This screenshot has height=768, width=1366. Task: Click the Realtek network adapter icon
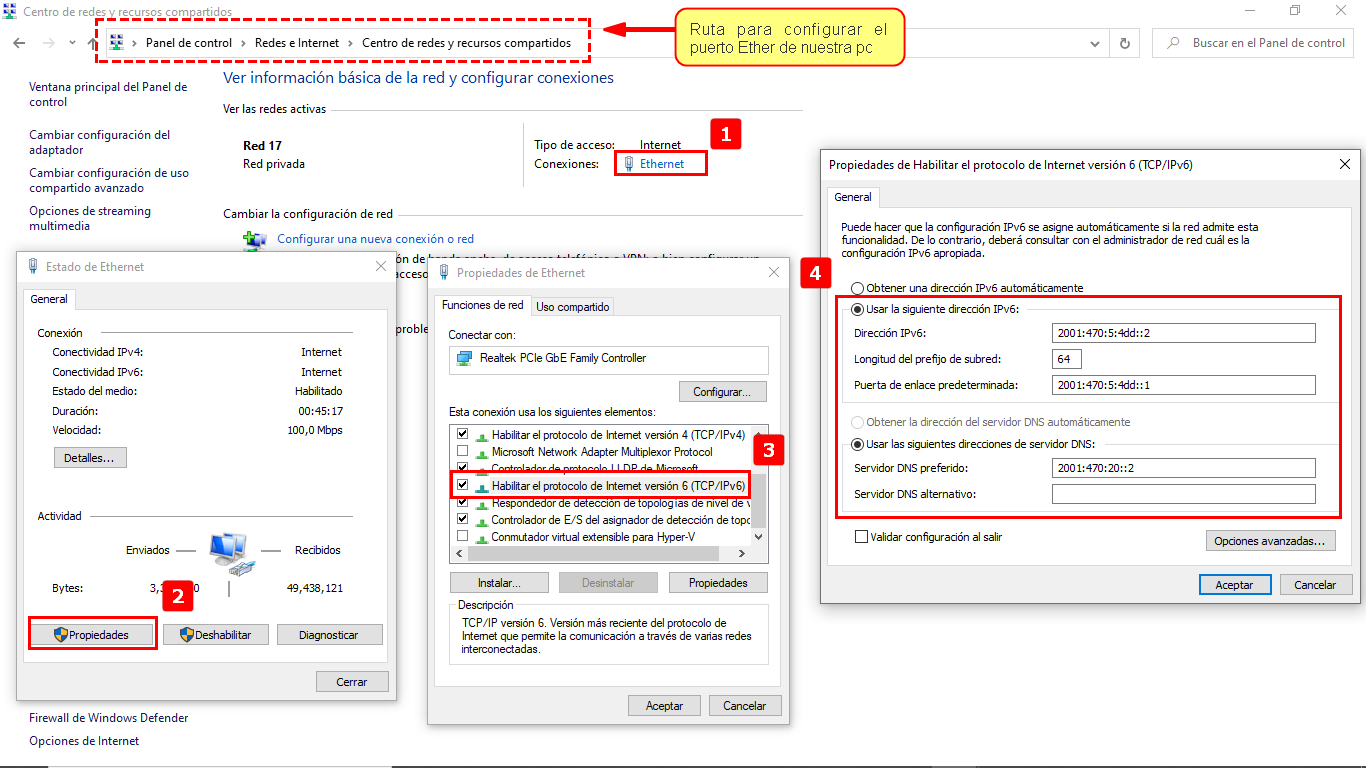click(x=464, y=358)
